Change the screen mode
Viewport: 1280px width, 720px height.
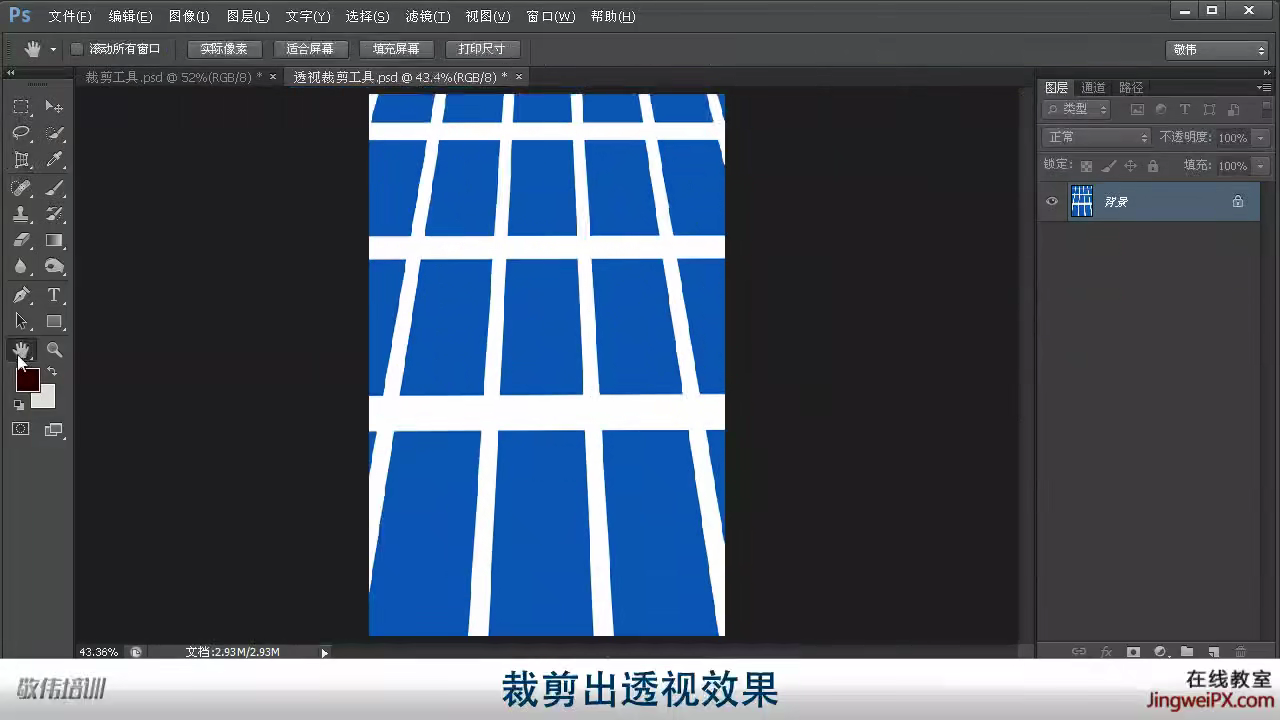[54, 430]
